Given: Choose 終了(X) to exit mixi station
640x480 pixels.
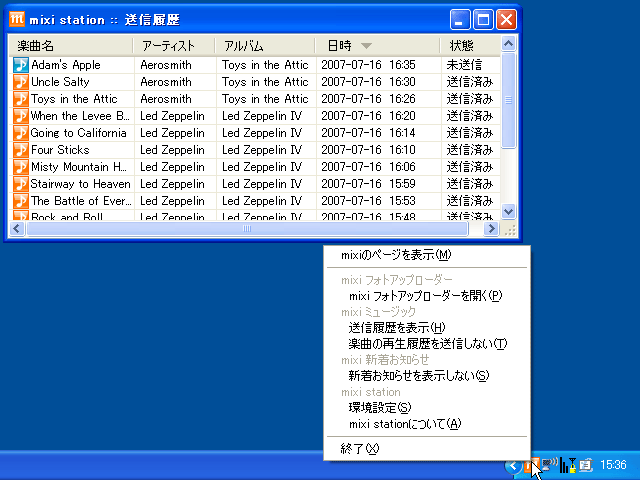Looking at the screenshot, I should tap(427, 449).
